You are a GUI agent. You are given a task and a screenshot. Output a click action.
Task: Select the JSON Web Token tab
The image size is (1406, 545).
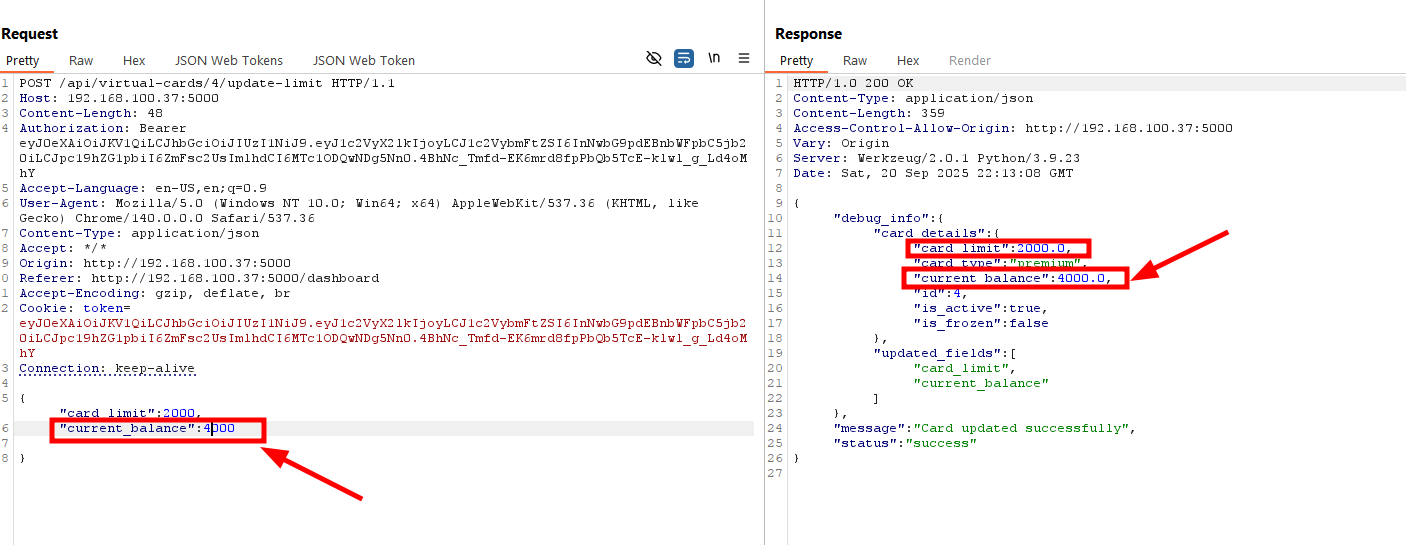(363, 61)
